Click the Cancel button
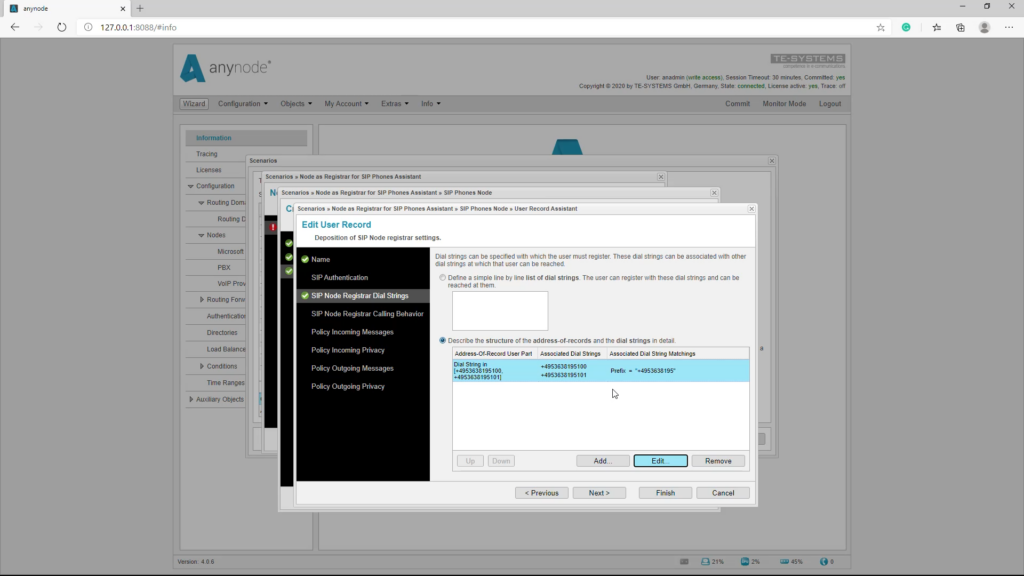This screenshot has height=576, width=1024. pos(723,493)
